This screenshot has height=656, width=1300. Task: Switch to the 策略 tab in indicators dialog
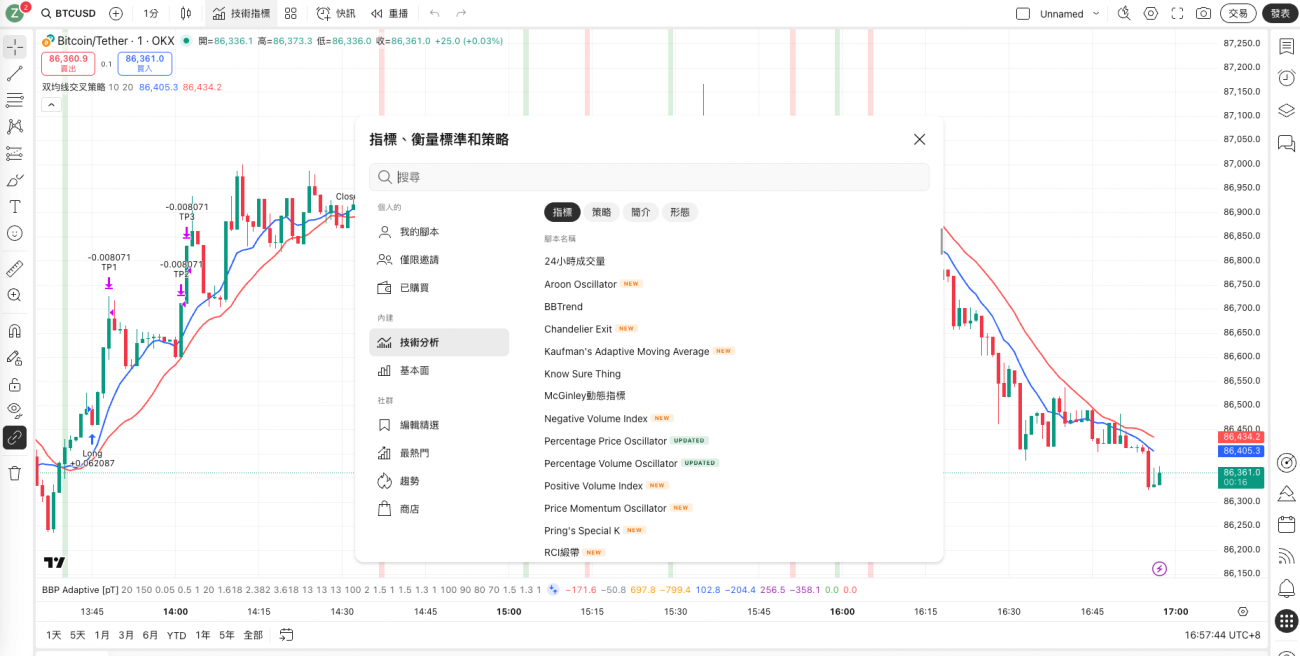pos(601,212)
